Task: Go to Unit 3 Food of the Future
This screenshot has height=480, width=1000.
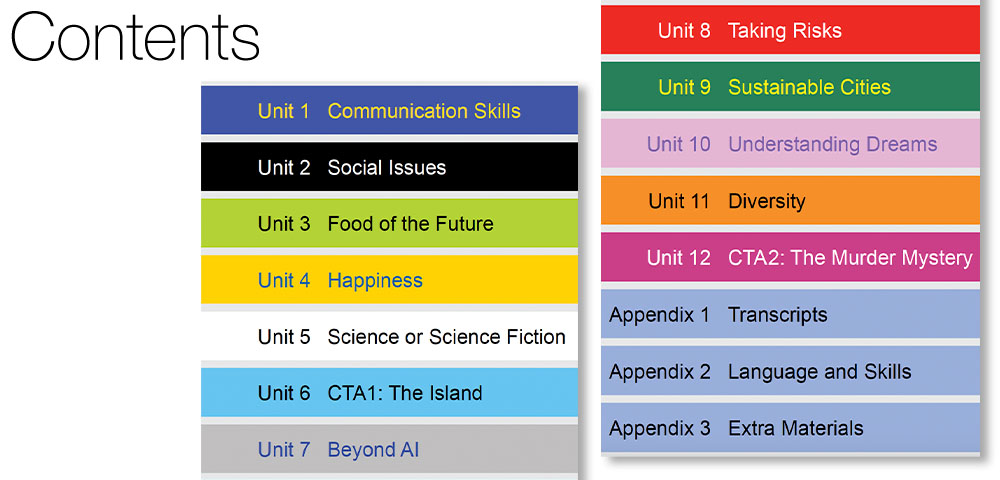Action: pos(389,223)
